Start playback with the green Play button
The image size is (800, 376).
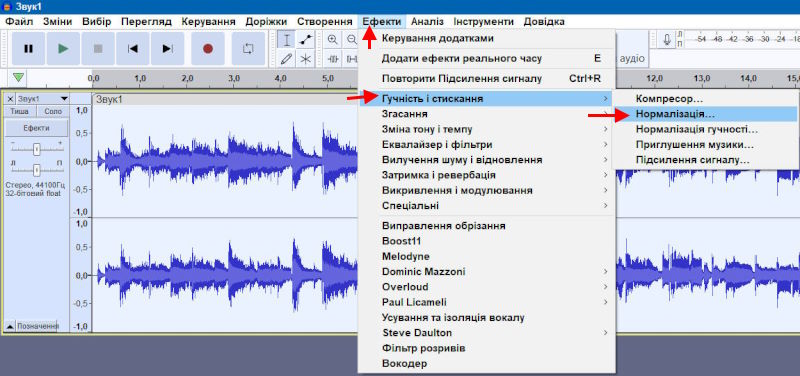[63, 48]
